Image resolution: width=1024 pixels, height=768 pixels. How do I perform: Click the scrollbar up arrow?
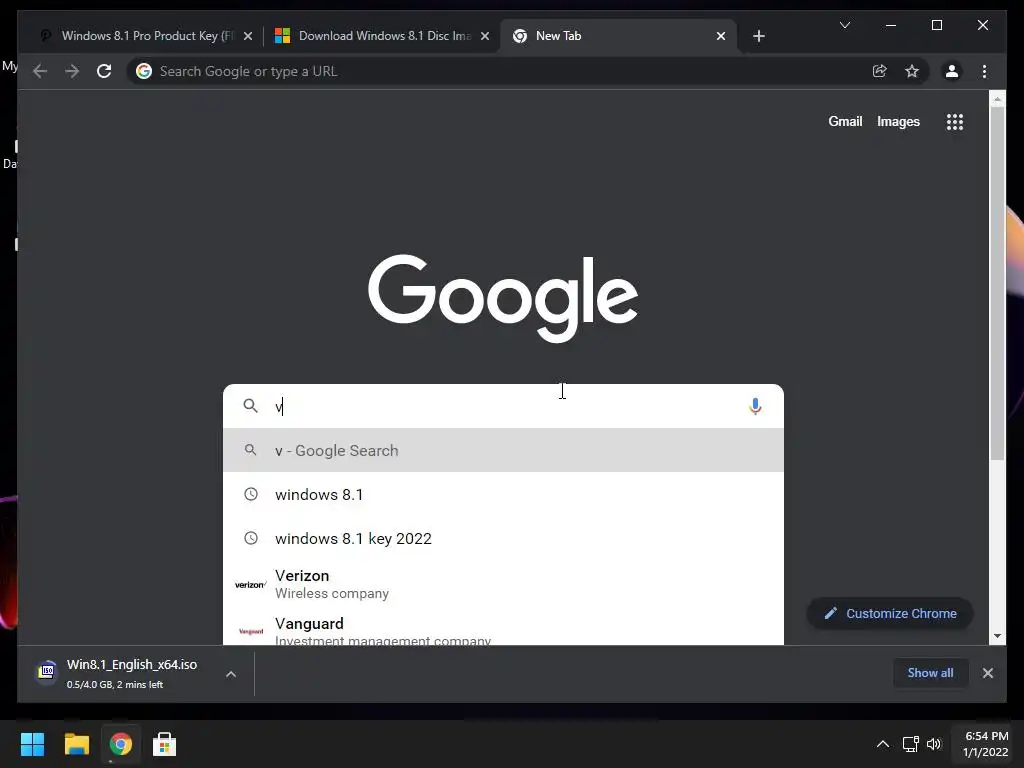coord(997,99)
